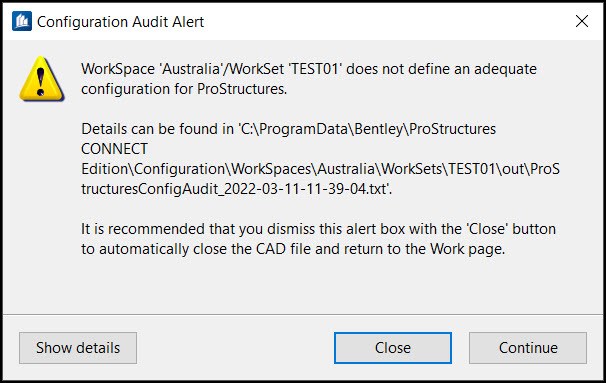Click the ConfigAudit_2022-03-11-11-39-04.txt filename line

click(237, 189)
